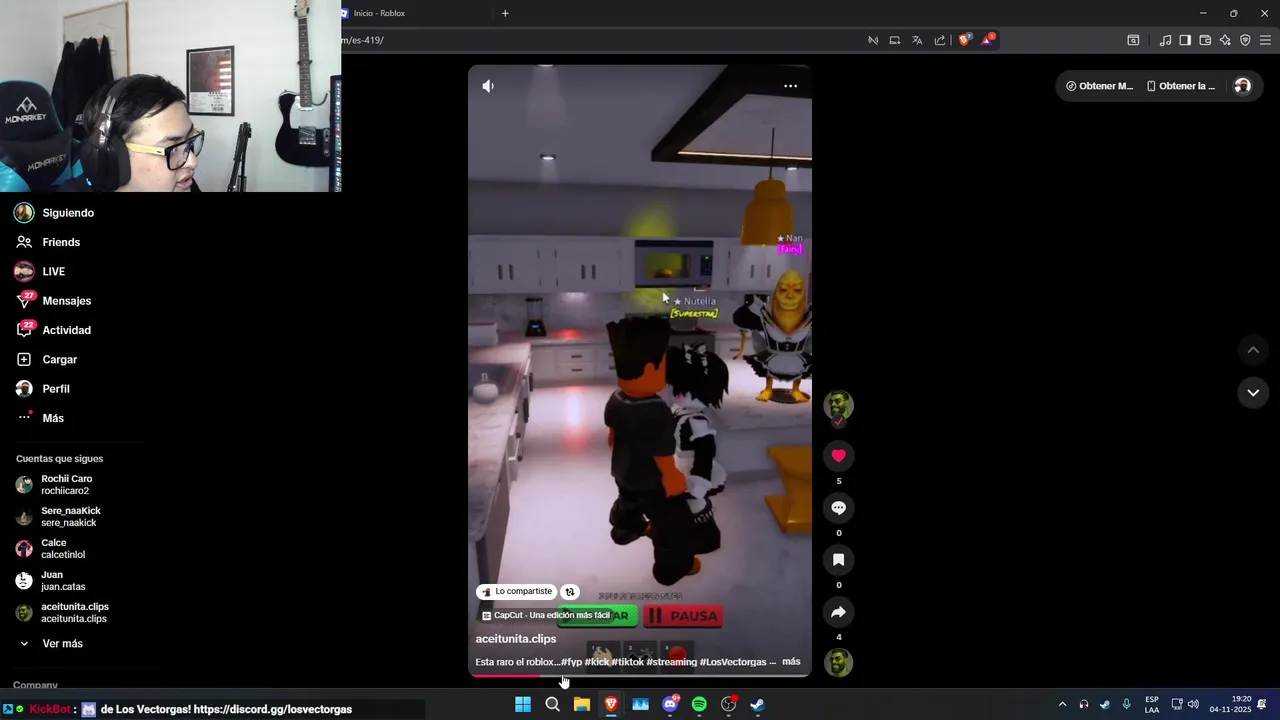Show hidden system tray icons chevron
Image resolution: width=1280 pixels, height=720 pixels.
point(1062,704)
